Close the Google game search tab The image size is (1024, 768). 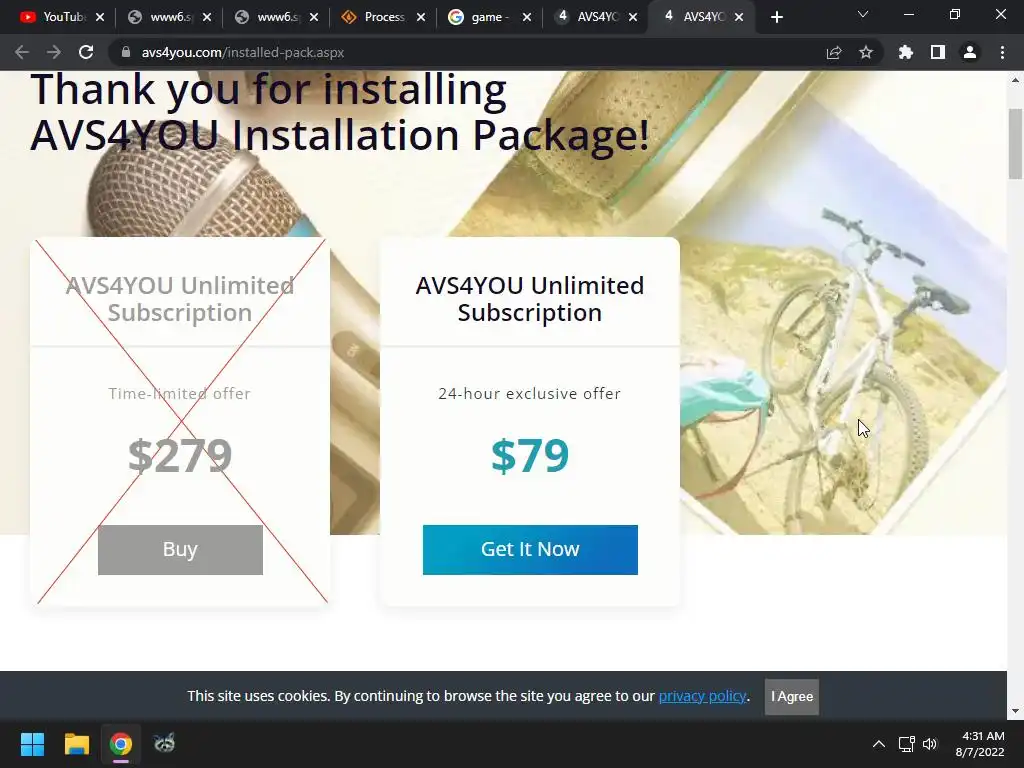tap(527, 17)
